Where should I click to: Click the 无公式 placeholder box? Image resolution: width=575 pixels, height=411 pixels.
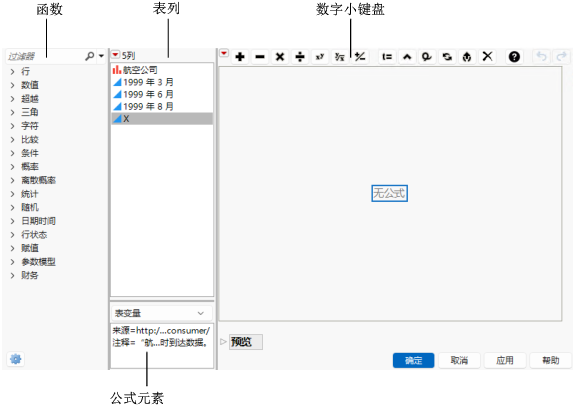[x=389, y=193]
